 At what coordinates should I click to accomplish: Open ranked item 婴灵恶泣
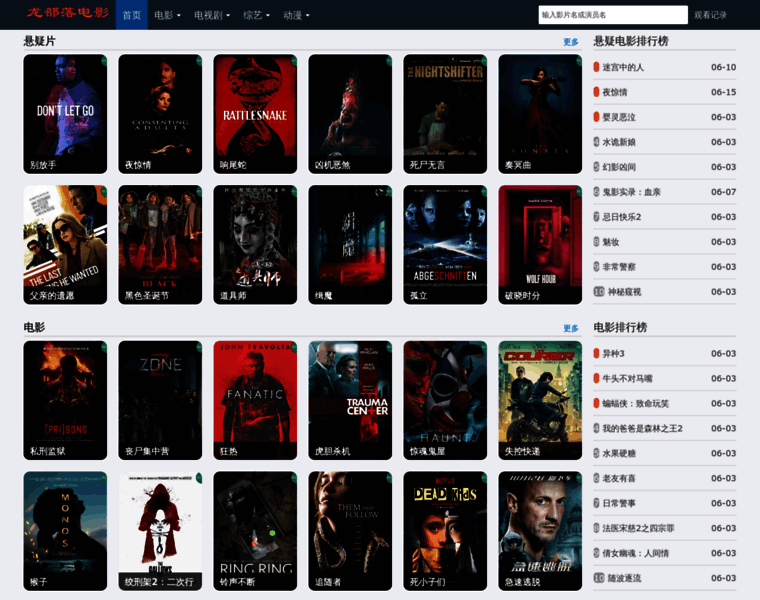click(619, 117)
